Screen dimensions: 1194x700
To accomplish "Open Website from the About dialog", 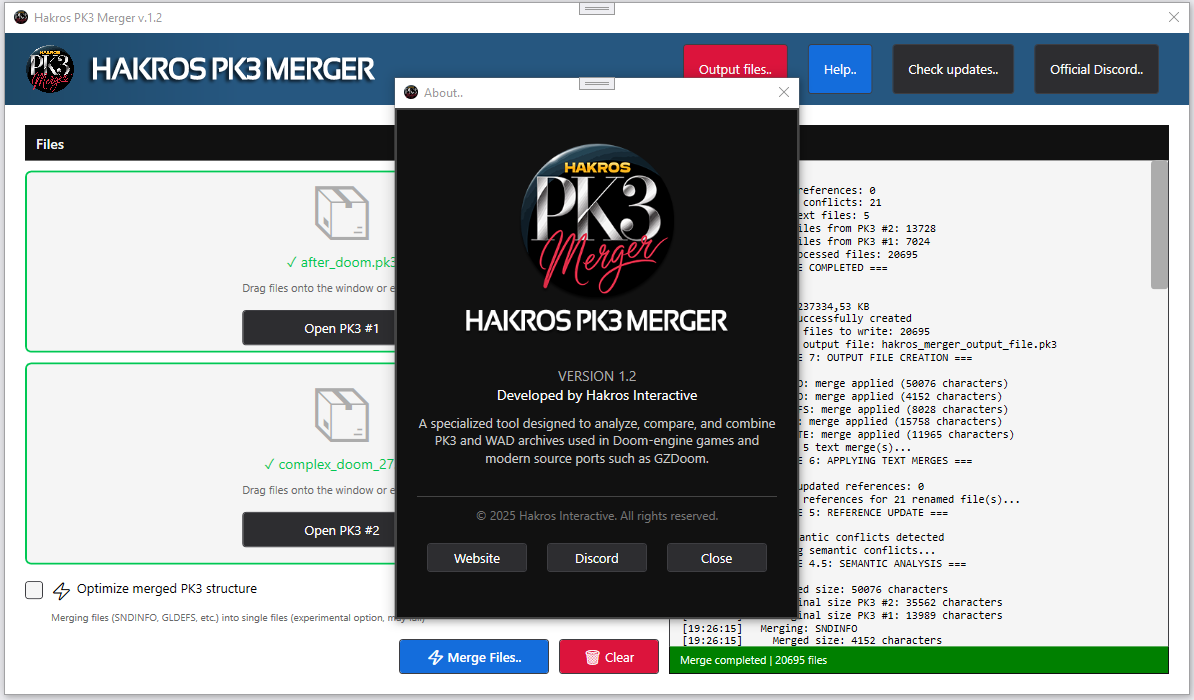I will click(x=477, y=558).
